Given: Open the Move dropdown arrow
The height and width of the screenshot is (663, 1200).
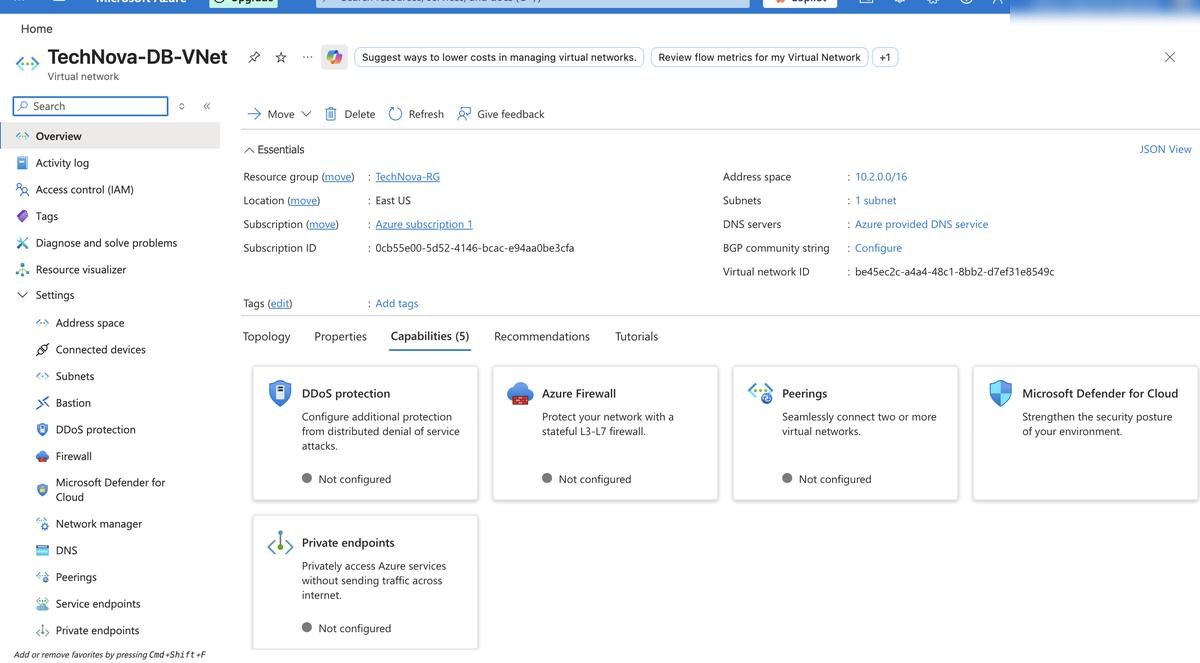Looking at the screenshot, I should pyautogui.click(x=306, y=114).
